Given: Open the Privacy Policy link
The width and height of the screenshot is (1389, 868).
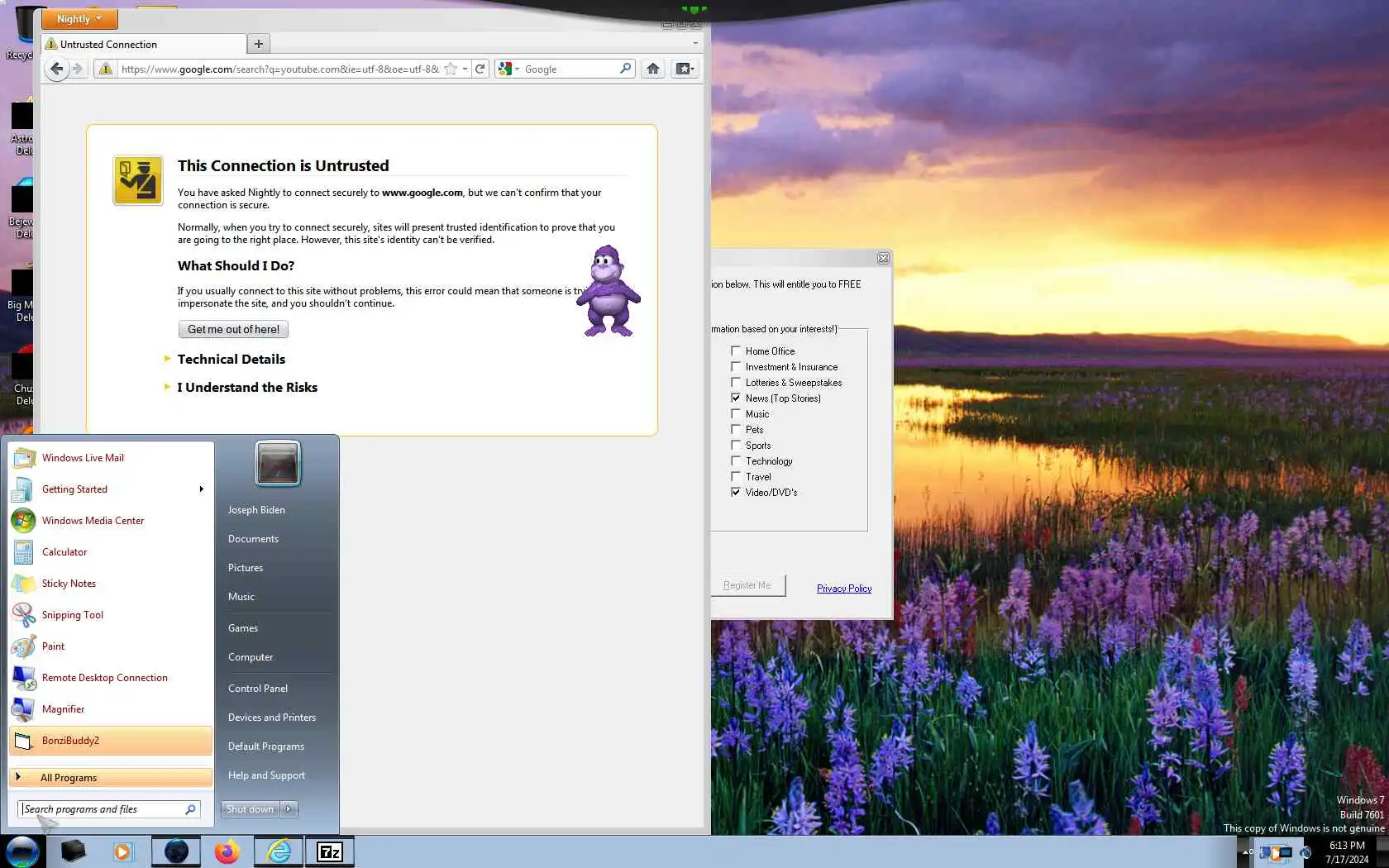Looking at the screenshot, I should point(844,589).
